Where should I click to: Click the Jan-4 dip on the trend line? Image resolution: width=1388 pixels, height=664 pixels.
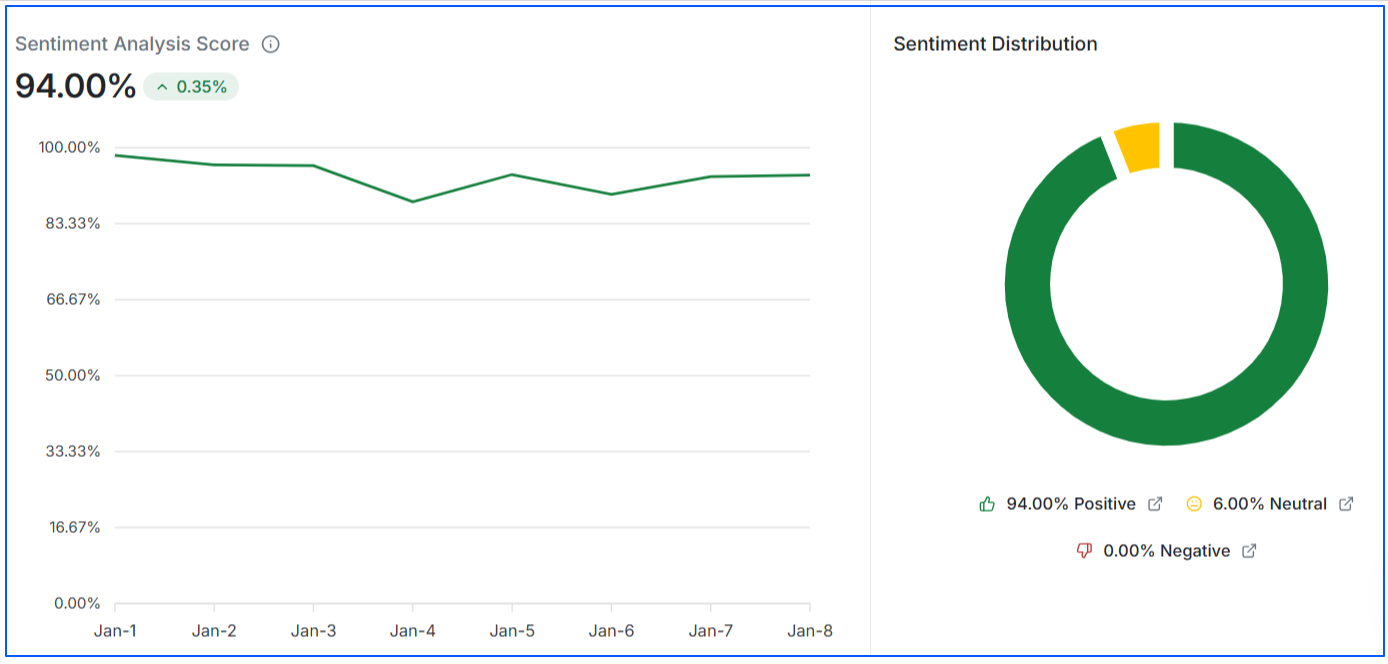pos(411,201)
